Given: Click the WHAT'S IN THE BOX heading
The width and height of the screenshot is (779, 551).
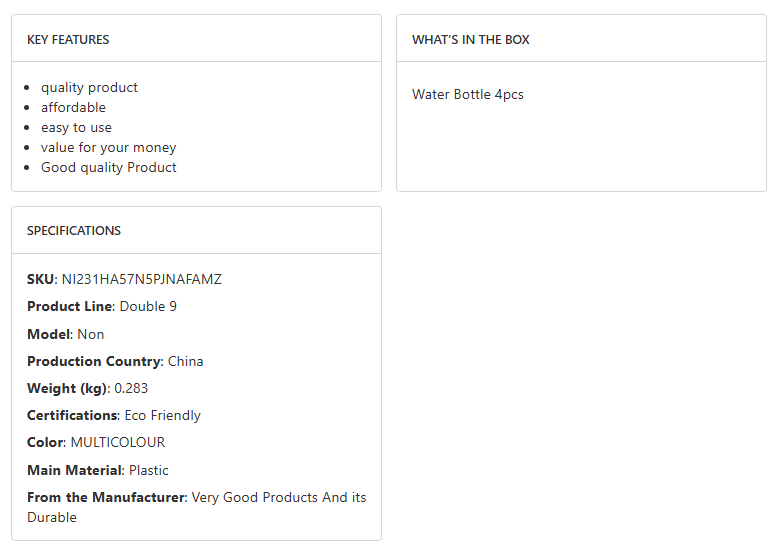Looking at the screenshot, I should tap(471, 40).
